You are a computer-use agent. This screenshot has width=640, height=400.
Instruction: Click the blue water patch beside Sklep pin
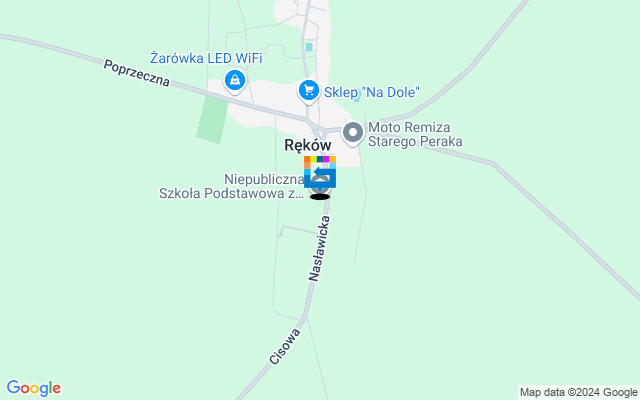[357, 99]
